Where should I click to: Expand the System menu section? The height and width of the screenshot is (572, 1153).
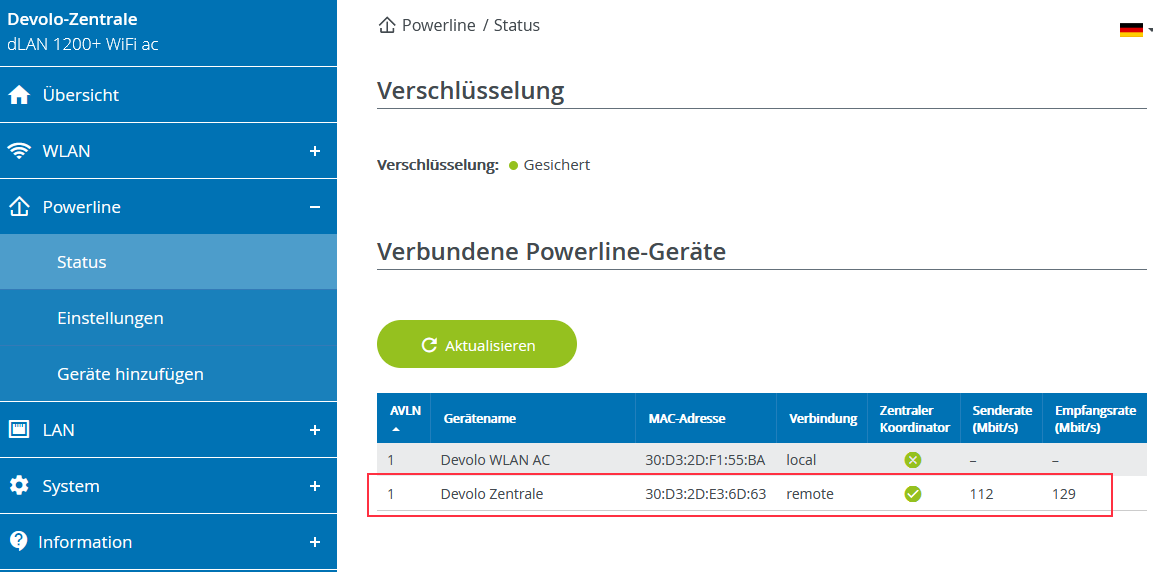click(x=315, y=485)
